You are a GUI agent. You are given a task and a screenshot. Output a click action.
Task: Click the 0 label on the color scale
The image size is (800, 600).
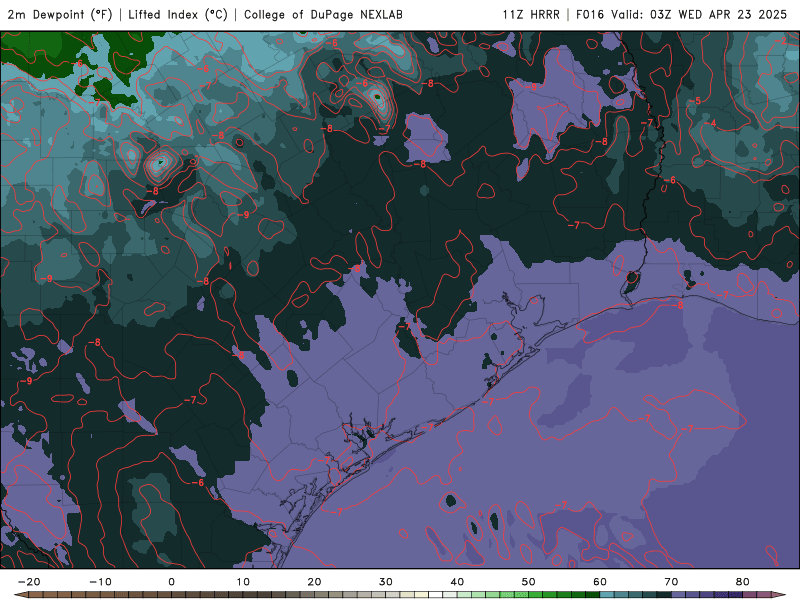click(171, 582)
